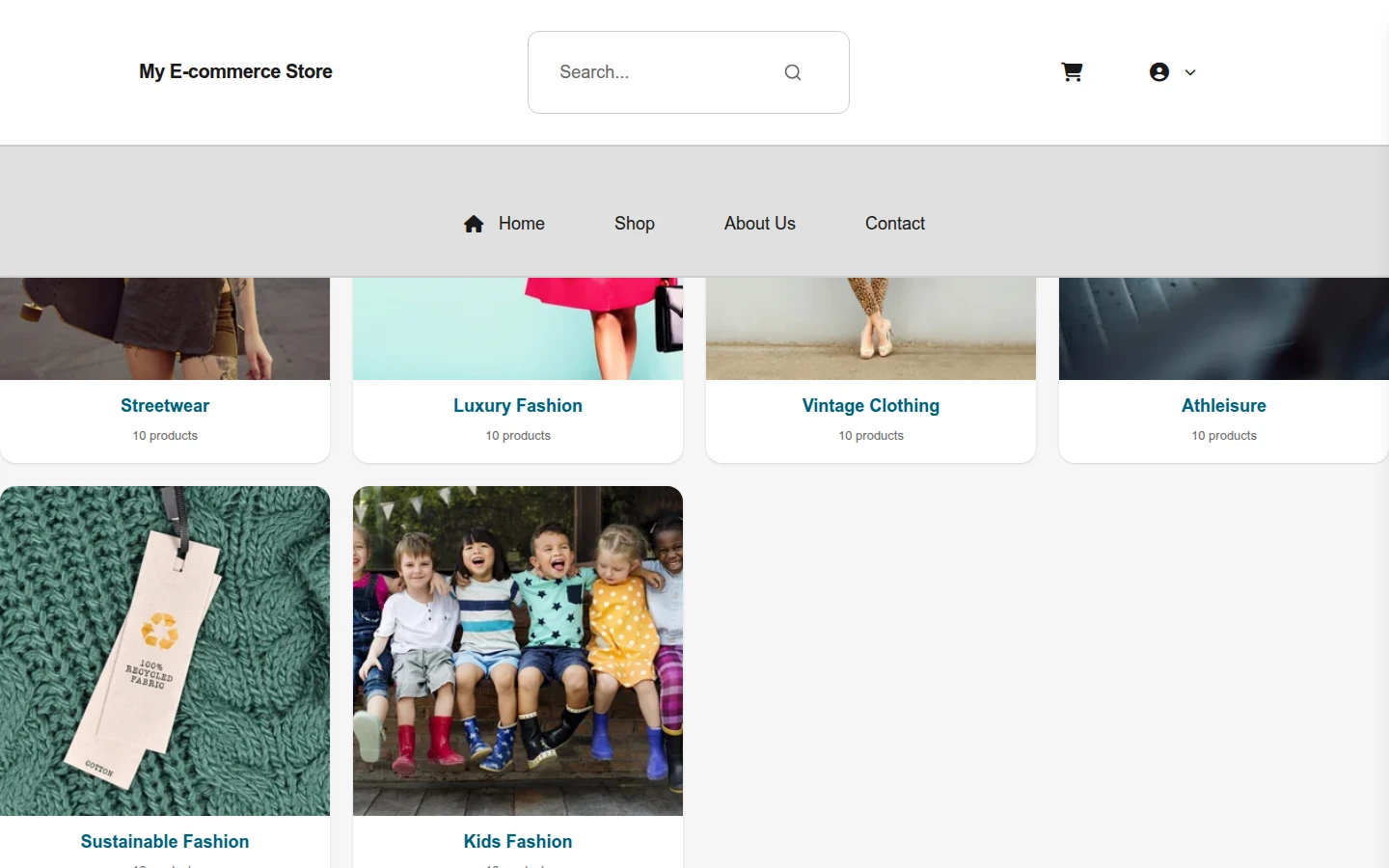Click the Streetwear card image

click(x=165, y=329)
